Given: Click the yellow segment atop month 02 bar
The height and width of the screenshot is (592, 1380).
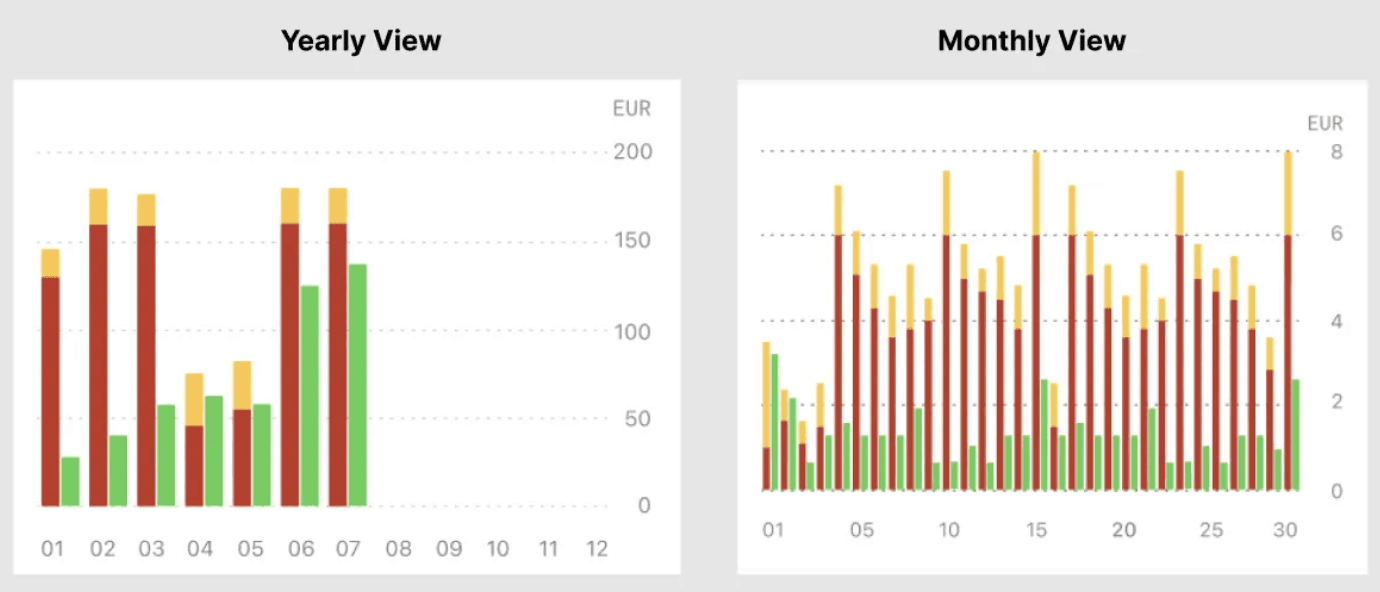Looking at the screenshot, I should pyautogui.click(x=98, y=206).
